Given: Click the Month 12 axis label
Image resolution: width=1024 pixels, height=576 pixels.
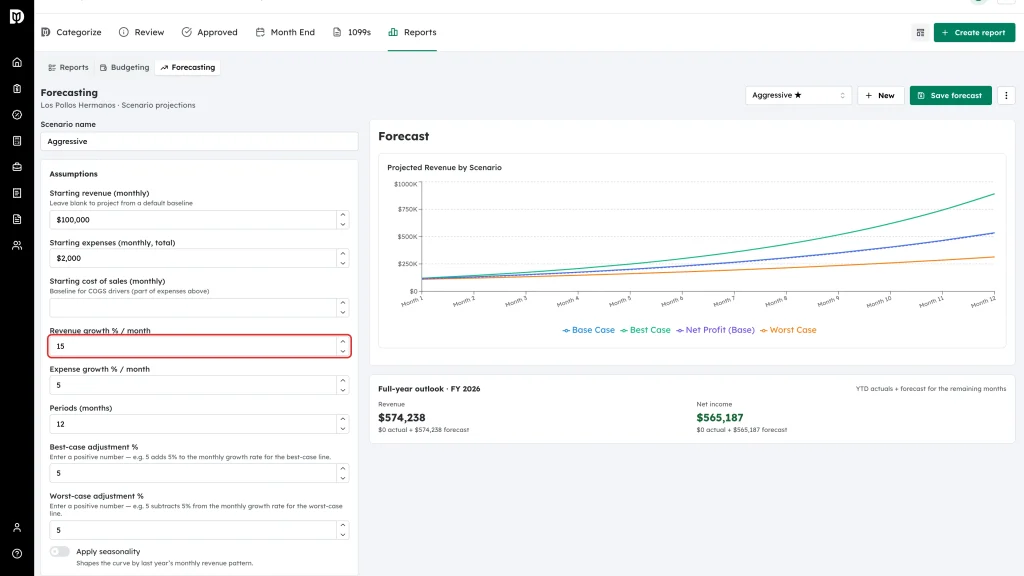Looking at the screenshot, I should (983, 302).
